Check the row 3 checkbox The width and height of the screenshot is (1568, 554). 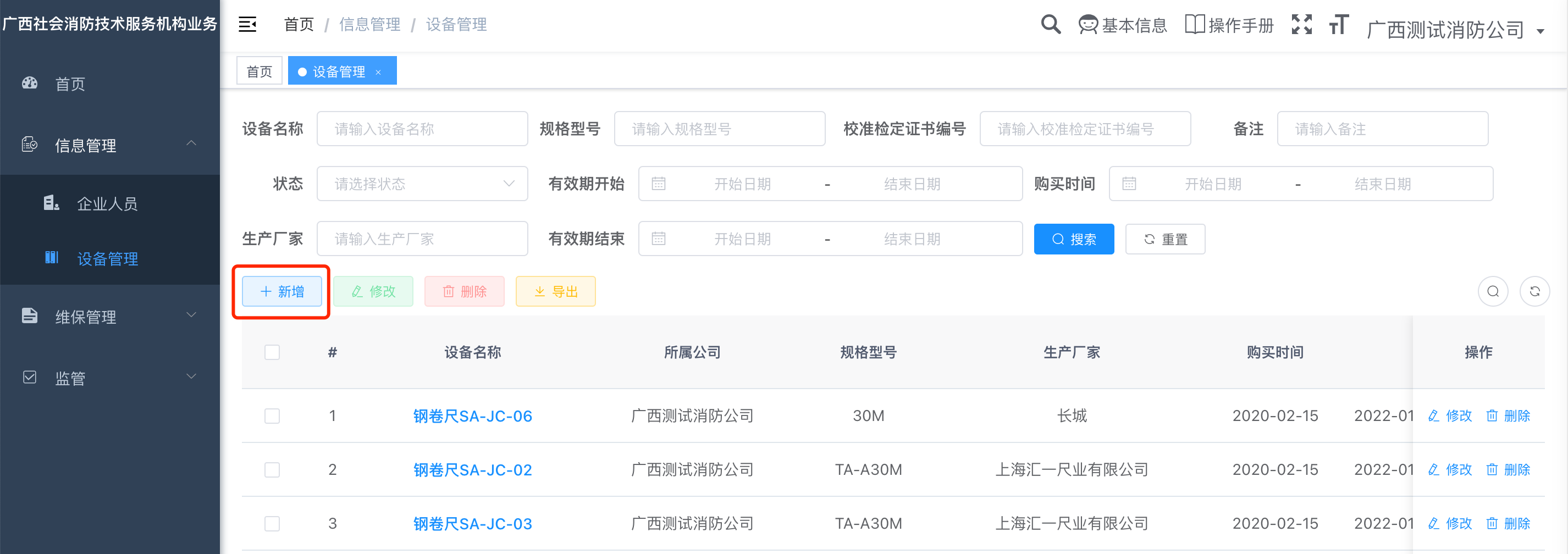pyautogui.click(x=272, y=524)
